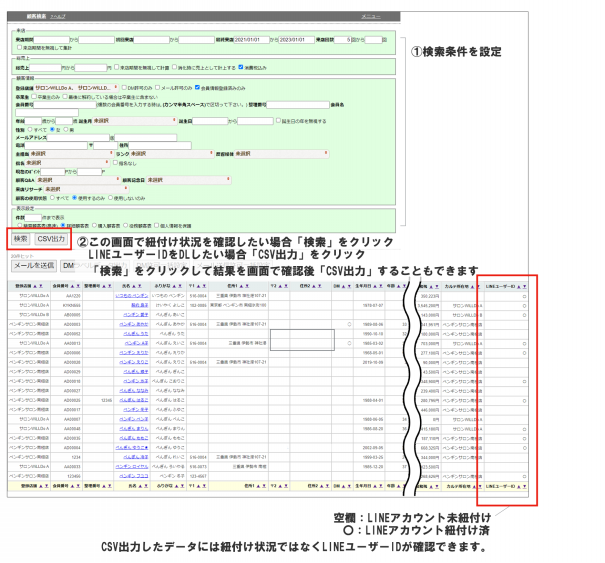Sort LINEユーザーID descending in the top header
The height and width of the screenshot is (563, 605).
click(524, 287)
